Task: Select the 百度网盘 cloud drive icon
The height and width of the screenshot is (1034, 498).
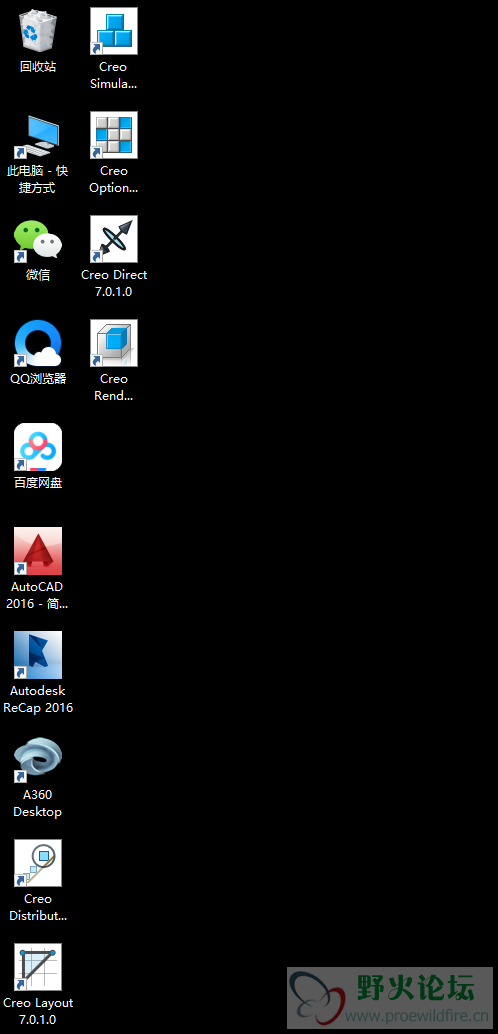Action: 38,447
